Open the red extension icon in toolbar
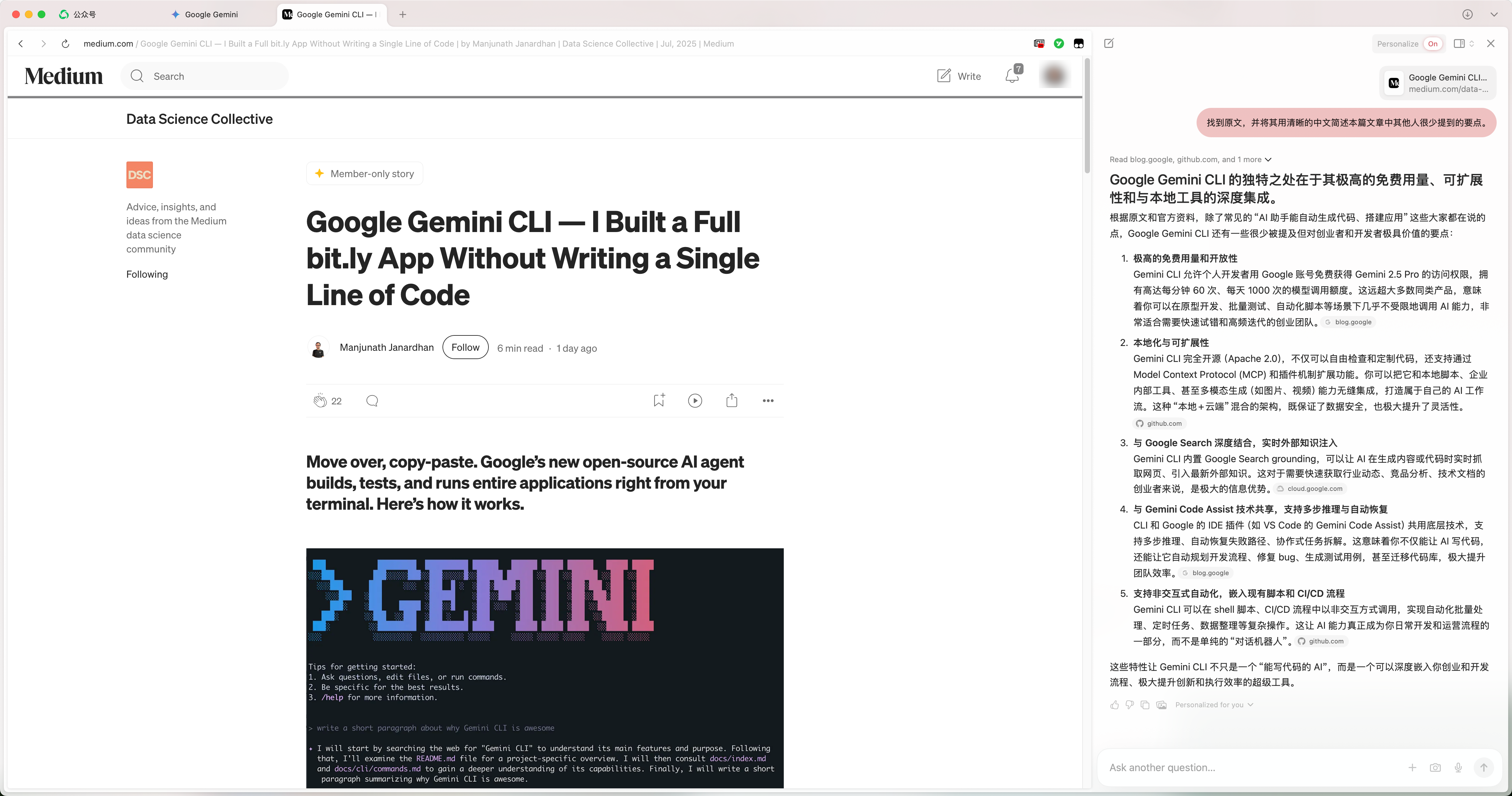 pyautogui.click(x=1039, y=43)
